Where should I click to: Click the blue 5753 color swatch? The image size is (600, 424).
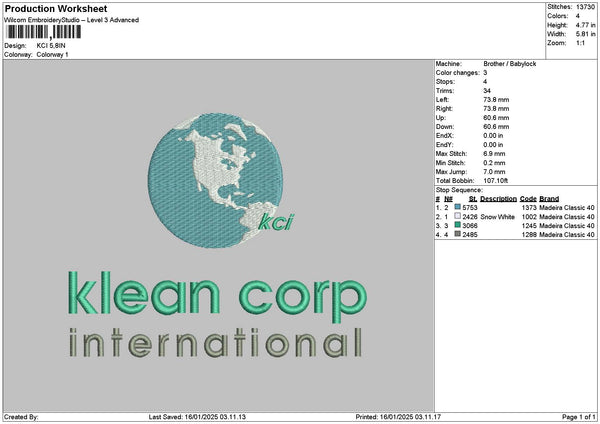coord(457,207)
